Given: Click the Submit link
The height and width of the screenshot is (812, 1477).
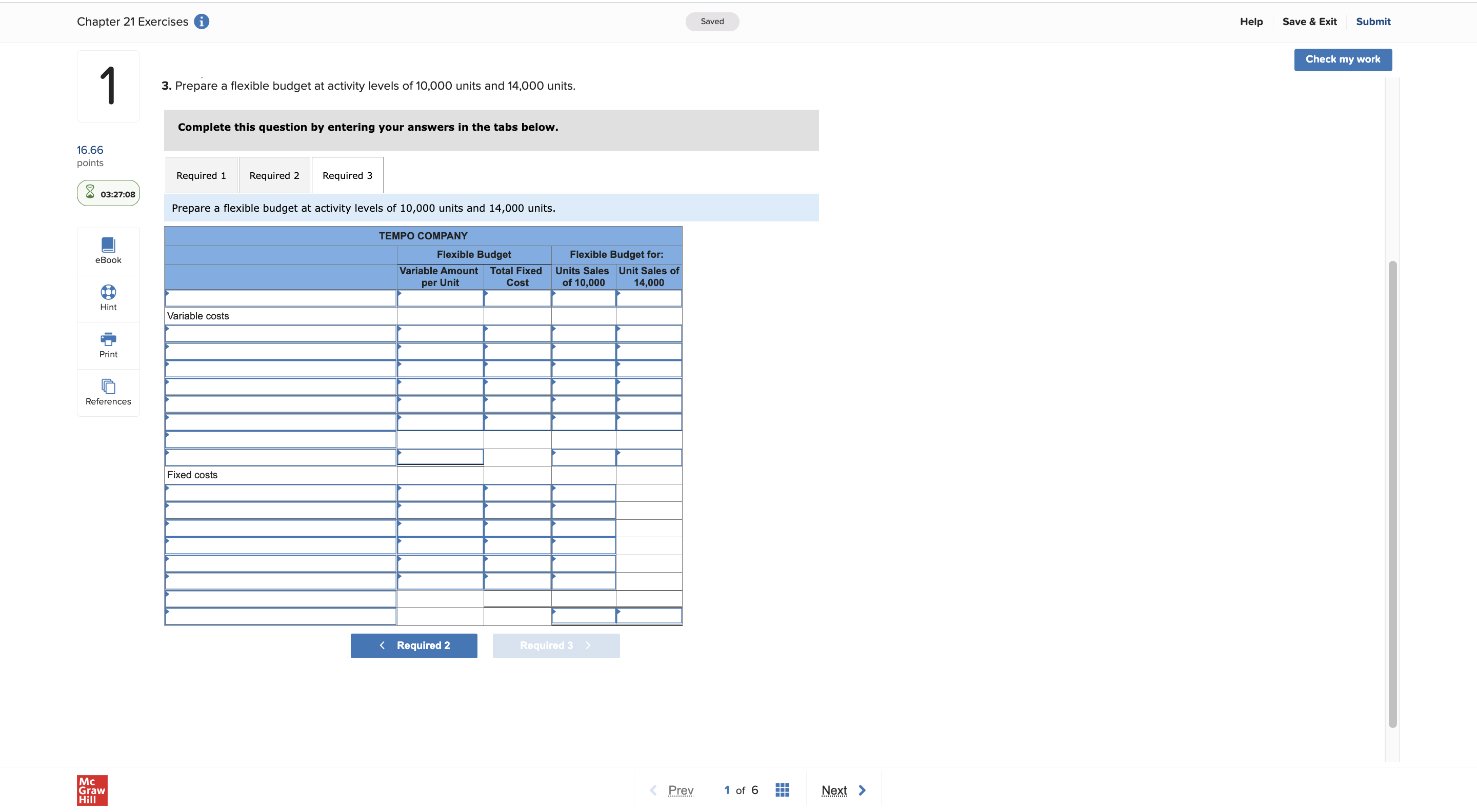Looking at the screenshot, I should click(1373, 21).
